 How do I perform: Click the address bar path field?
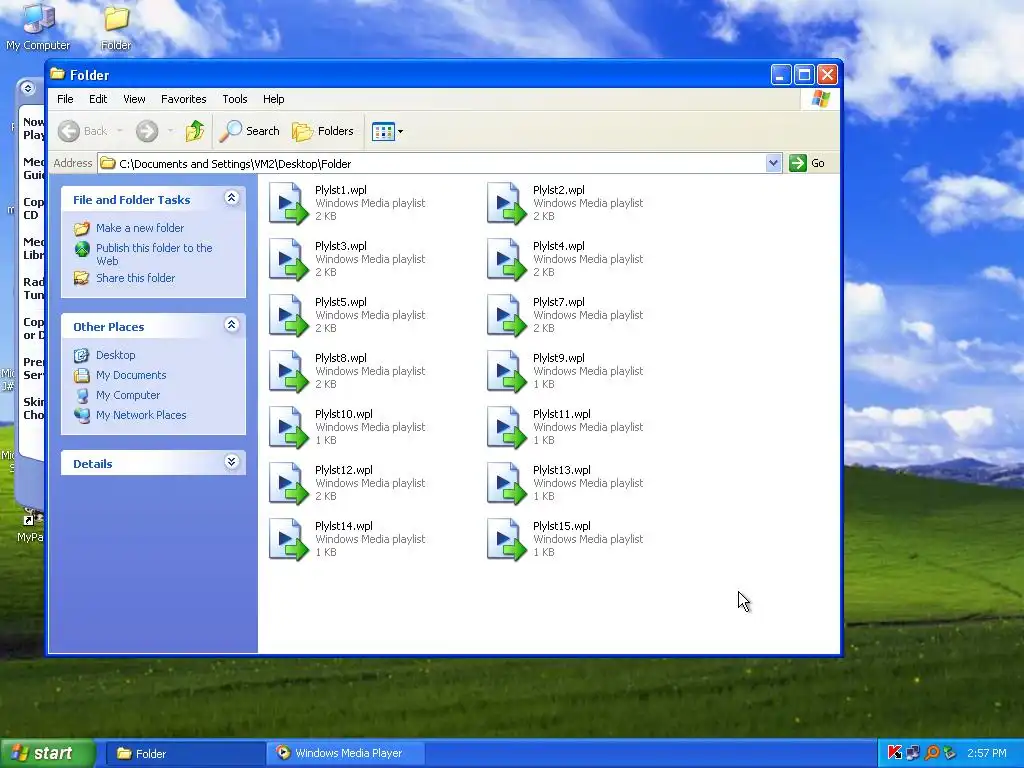(x=432, y=163)
